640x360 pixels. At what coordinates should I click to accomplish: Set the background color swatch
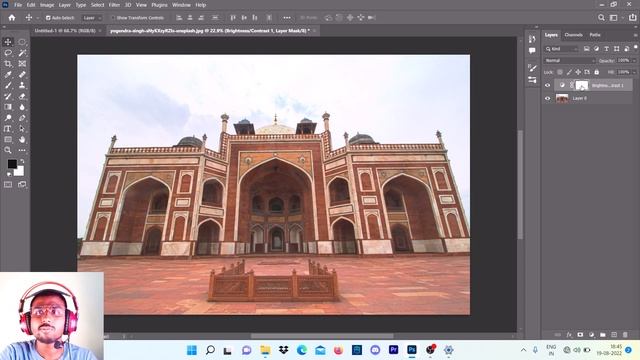[x=20, y=171]
